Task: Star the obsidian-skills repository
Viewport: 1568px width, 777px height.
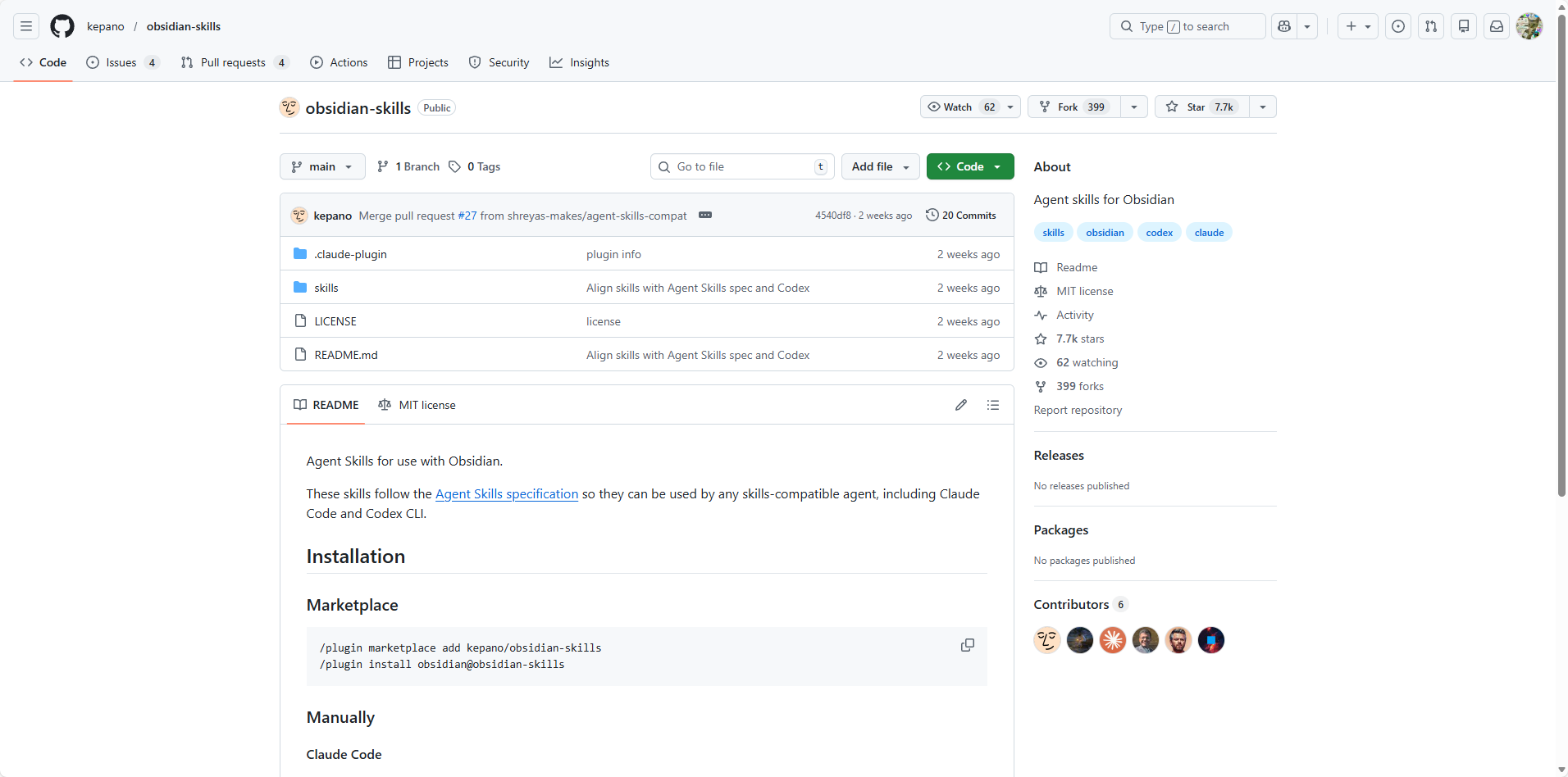Action: pyautogui.click(x=1202, y=107)
